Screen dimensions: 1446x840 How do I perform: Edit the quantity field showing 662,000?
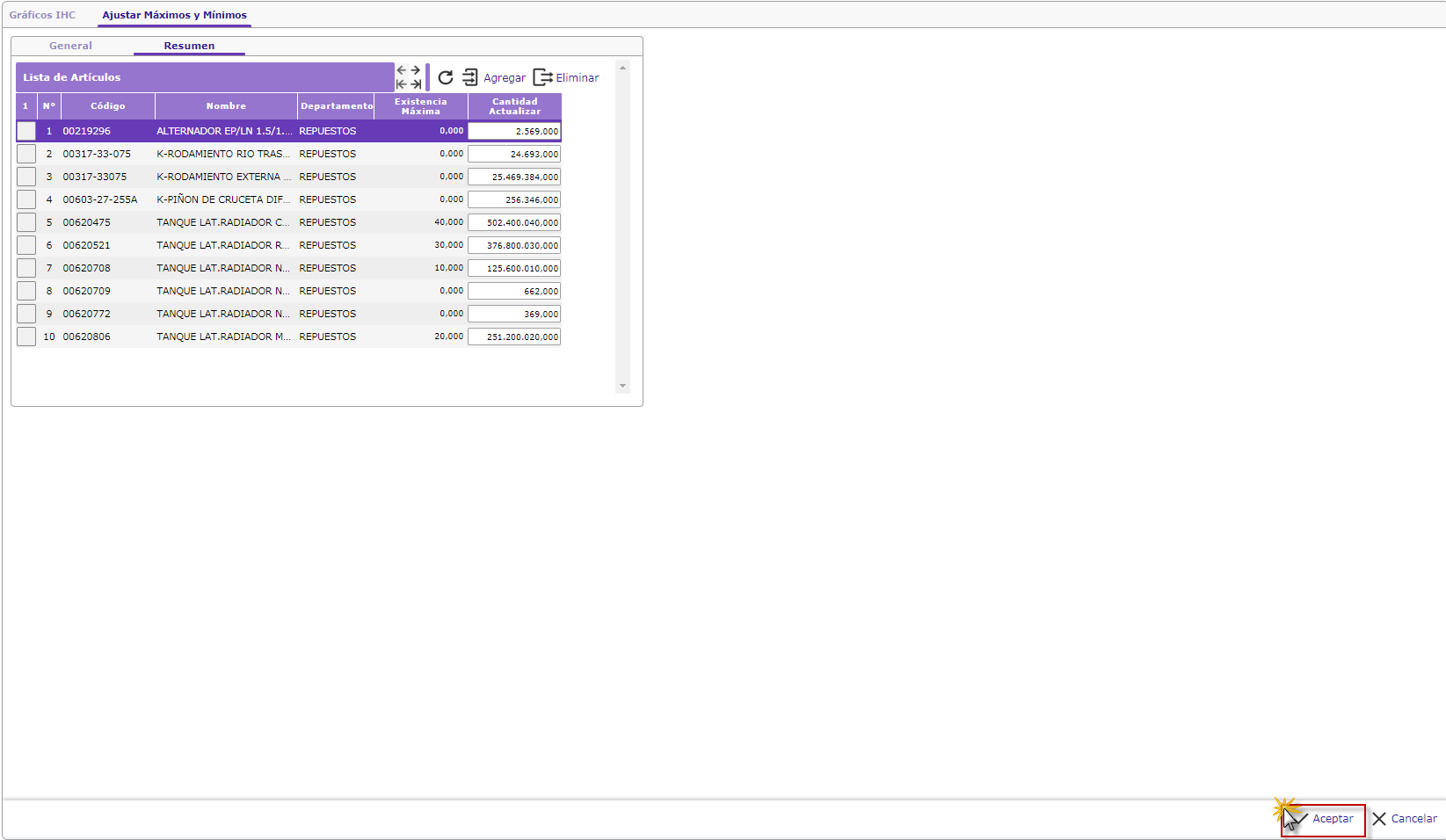tap(514, 291)
